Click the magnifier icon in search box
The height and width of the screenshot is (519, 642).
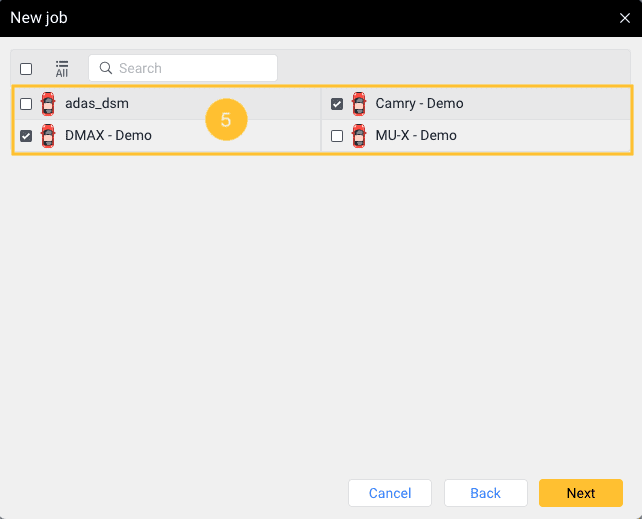105,68
